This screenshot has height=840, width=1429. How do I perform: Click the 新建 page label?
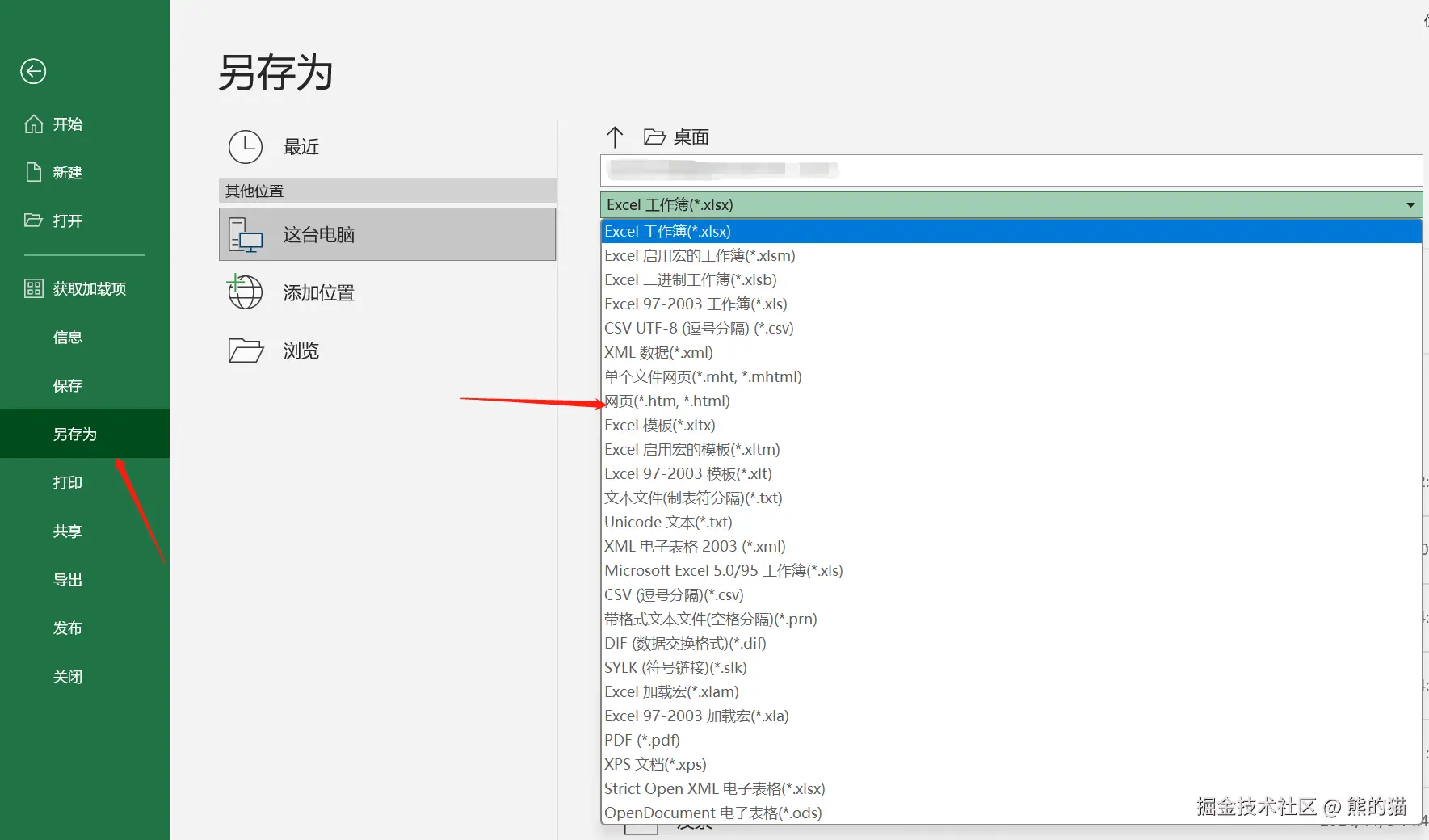68,172
